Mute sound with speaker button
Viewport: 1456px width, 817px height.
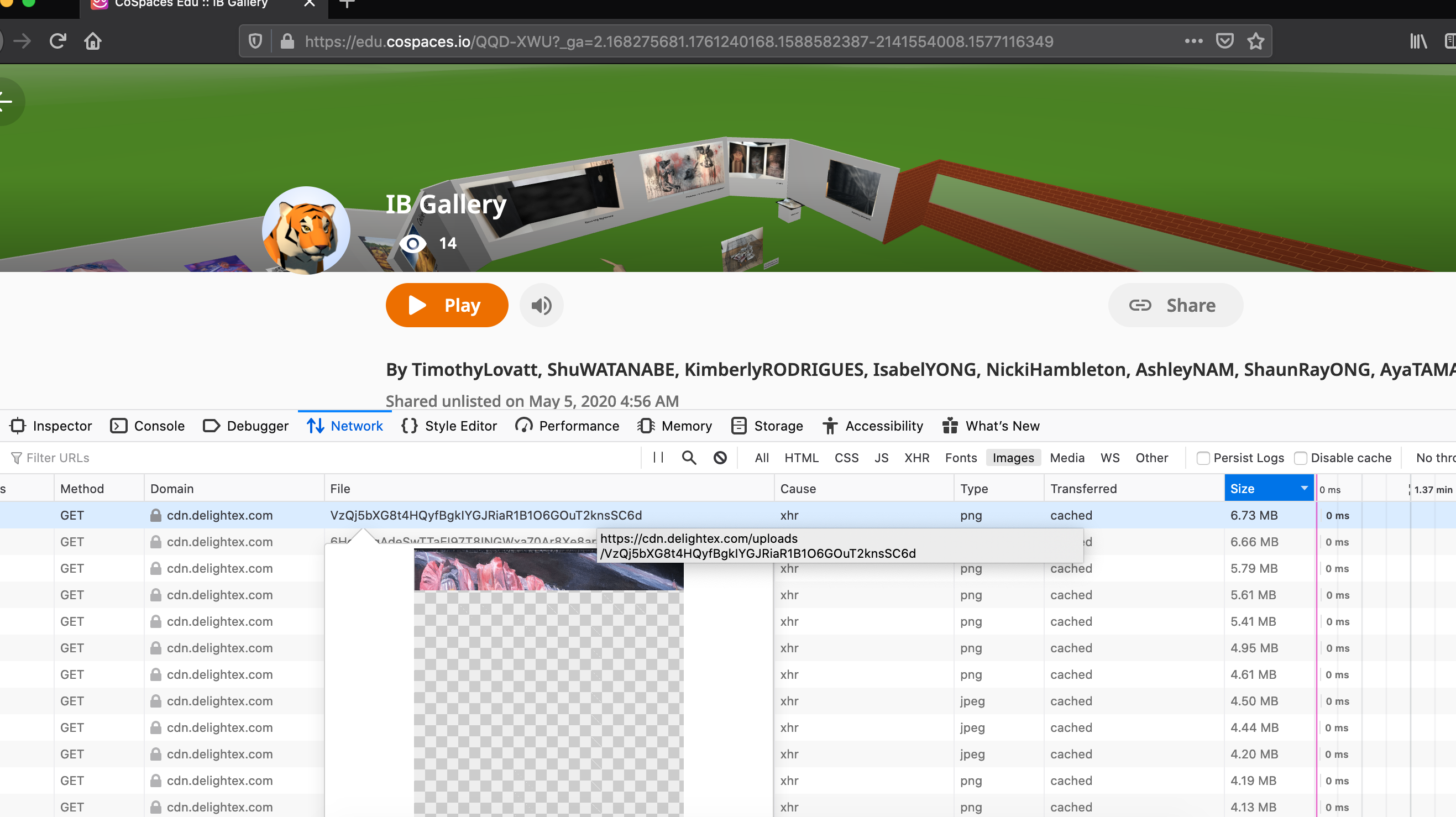(x=541, y=305)
